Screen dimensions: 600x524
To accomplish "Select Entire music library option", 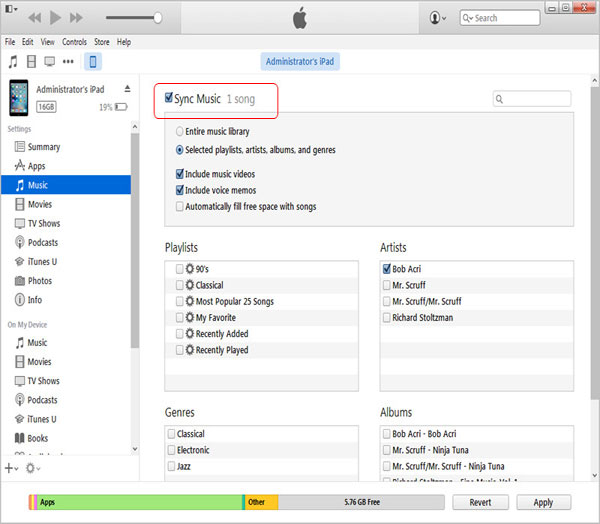I will (x=179, y=131).
